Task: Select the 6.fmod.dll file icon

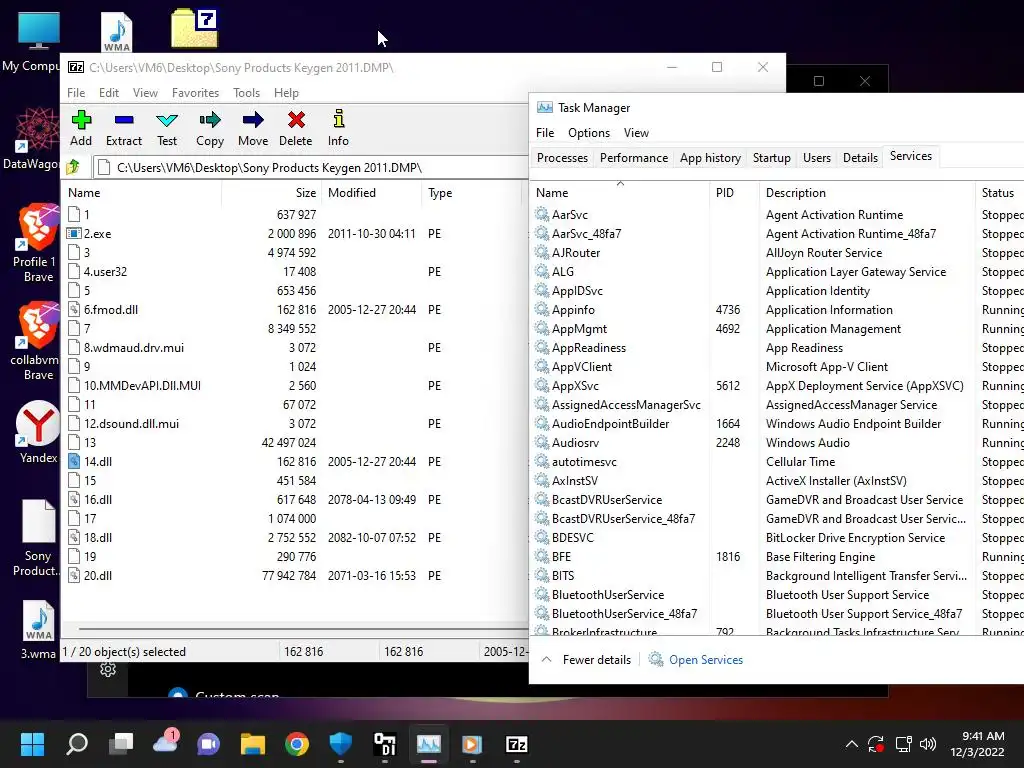Action: click(x=74, y=310)
